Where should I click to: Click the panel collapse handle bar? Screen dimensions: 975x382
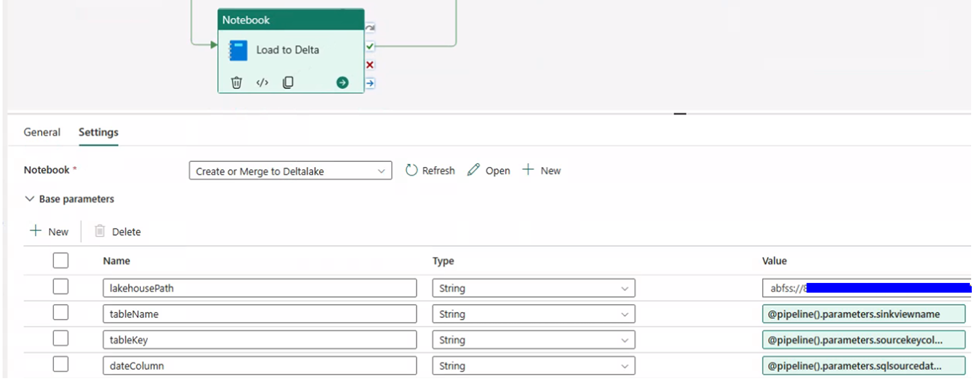[680, 113]
